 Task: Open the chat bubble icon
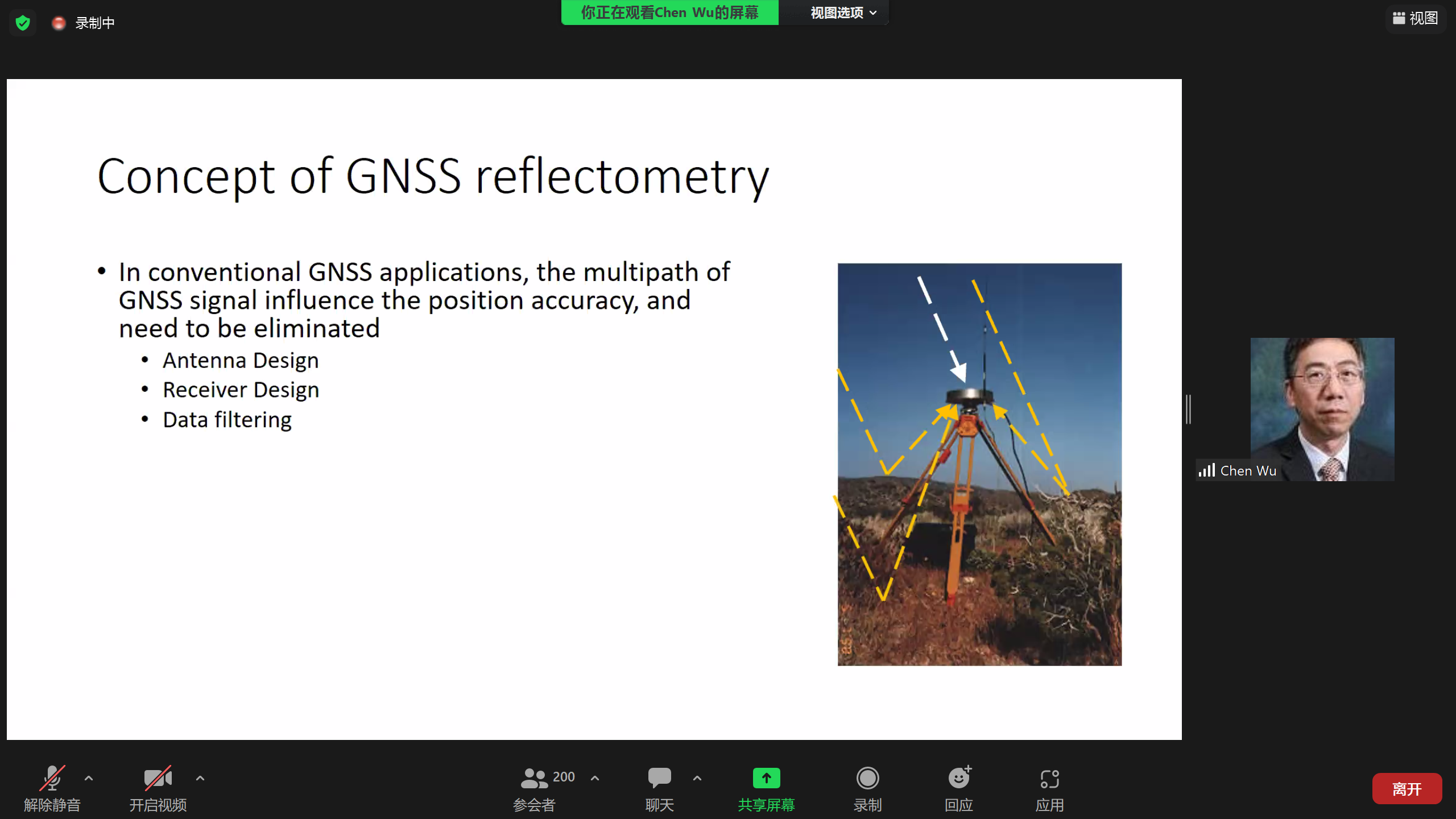pos(659,779)
